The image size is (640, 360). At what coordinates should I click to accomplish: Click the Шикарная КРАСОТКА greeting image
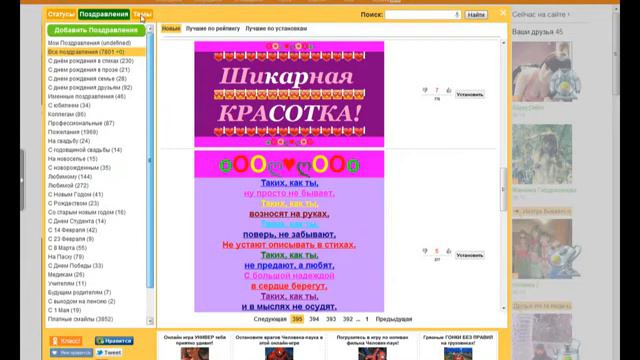point(289,94)
